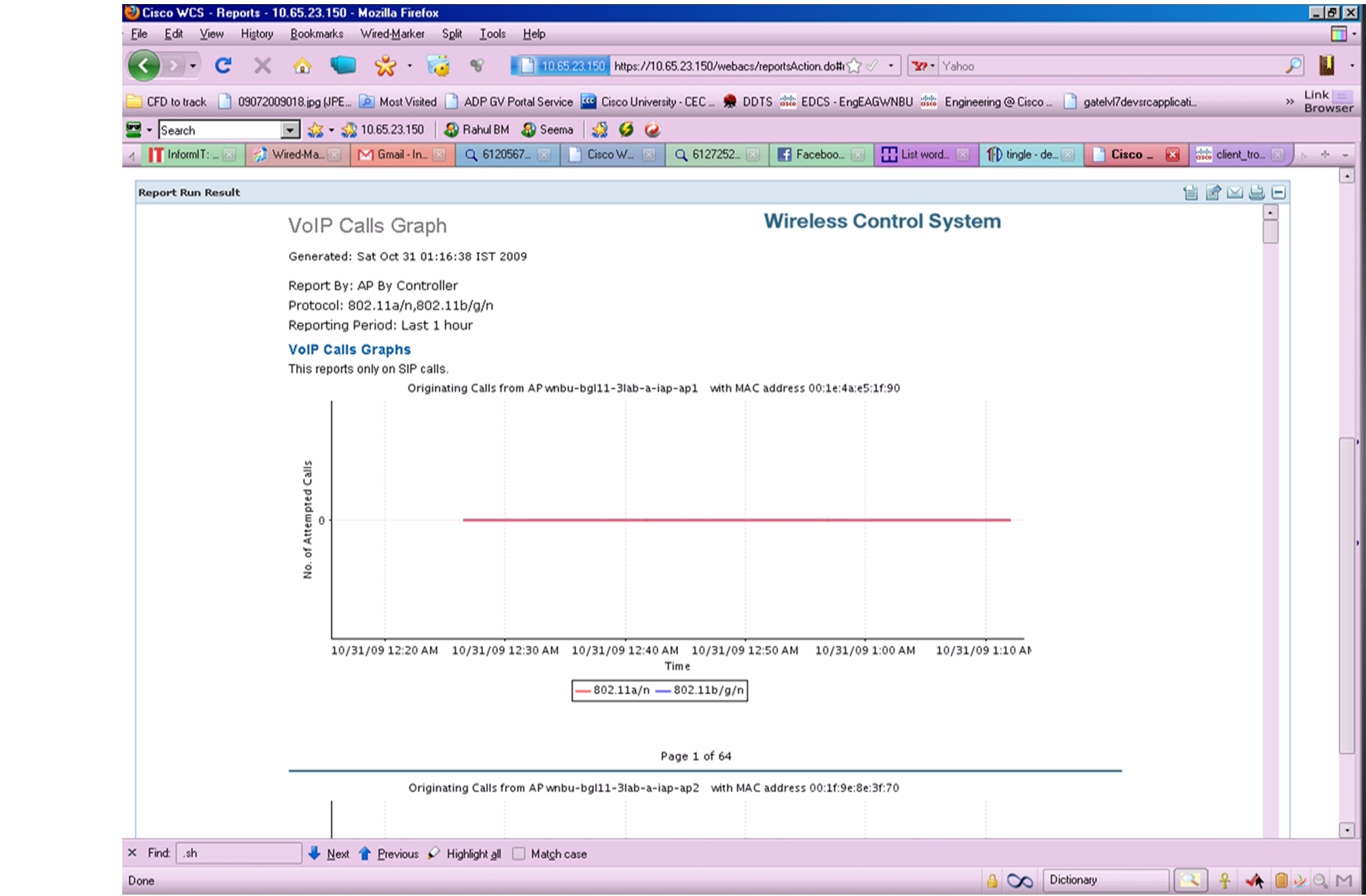Click the page scrollbar up arrow
Image resolution: width=1366 pixels, height=896 pixels.
point(1347,176)
